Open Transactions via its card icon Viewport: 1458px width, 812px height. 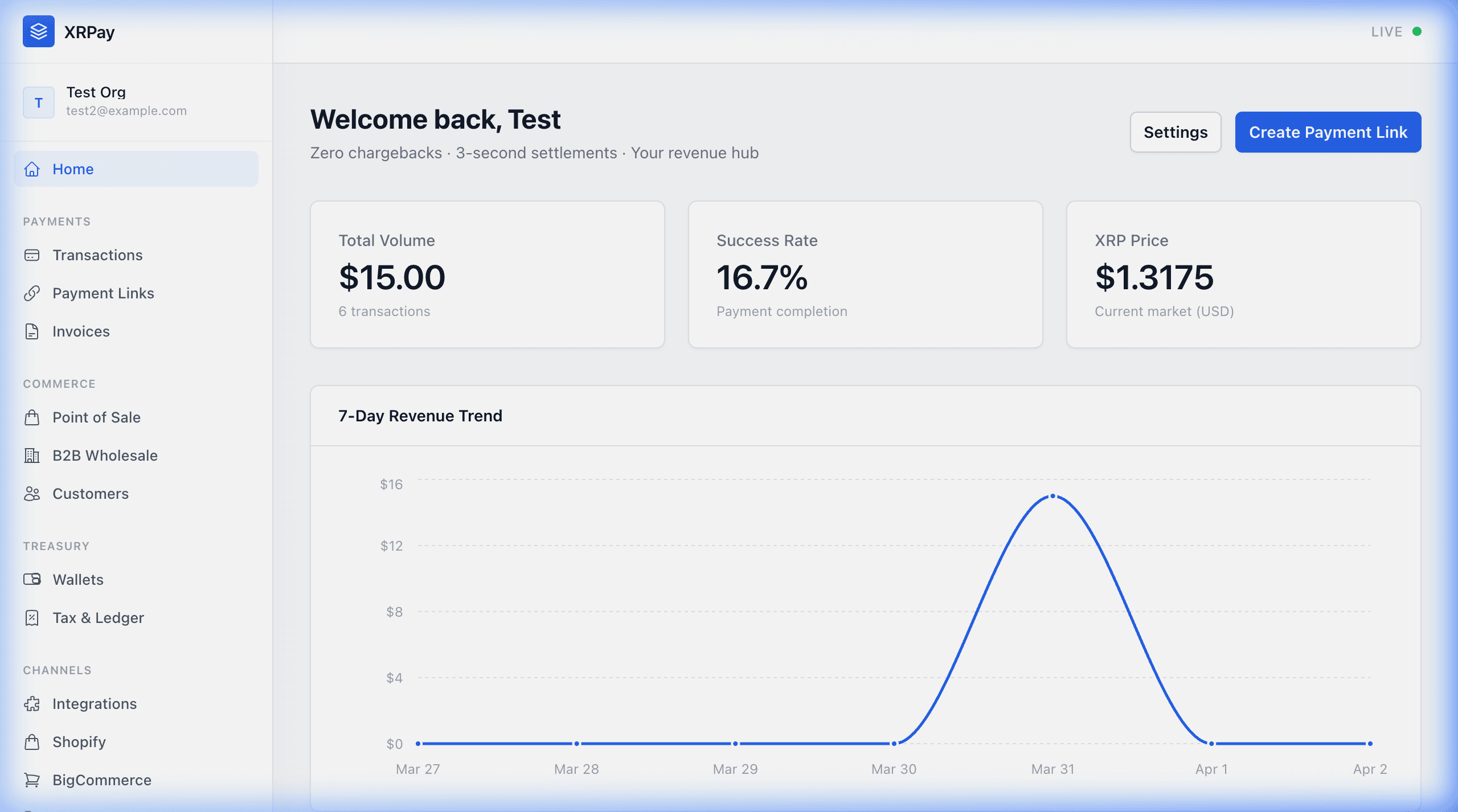[x=32, y=255]
